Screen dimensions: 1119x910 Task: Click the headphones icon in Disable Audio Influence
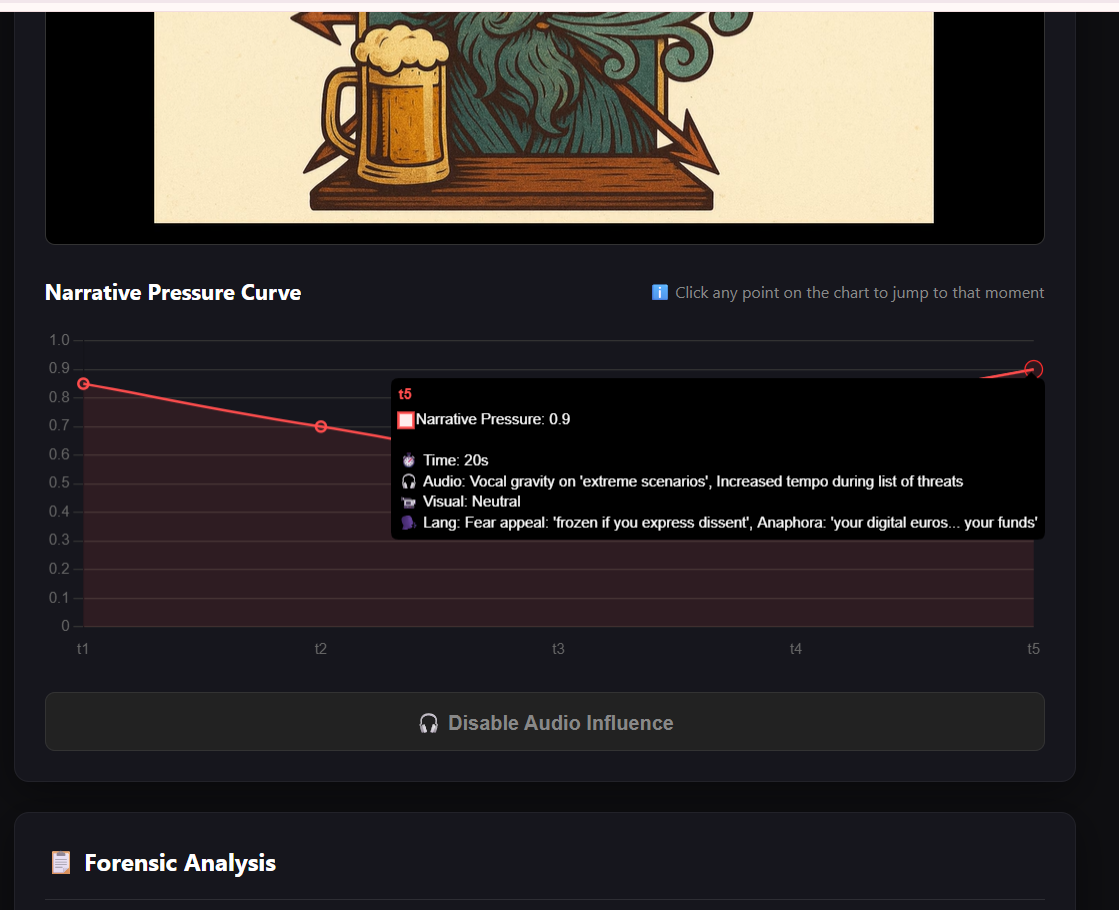coord(428,723)
